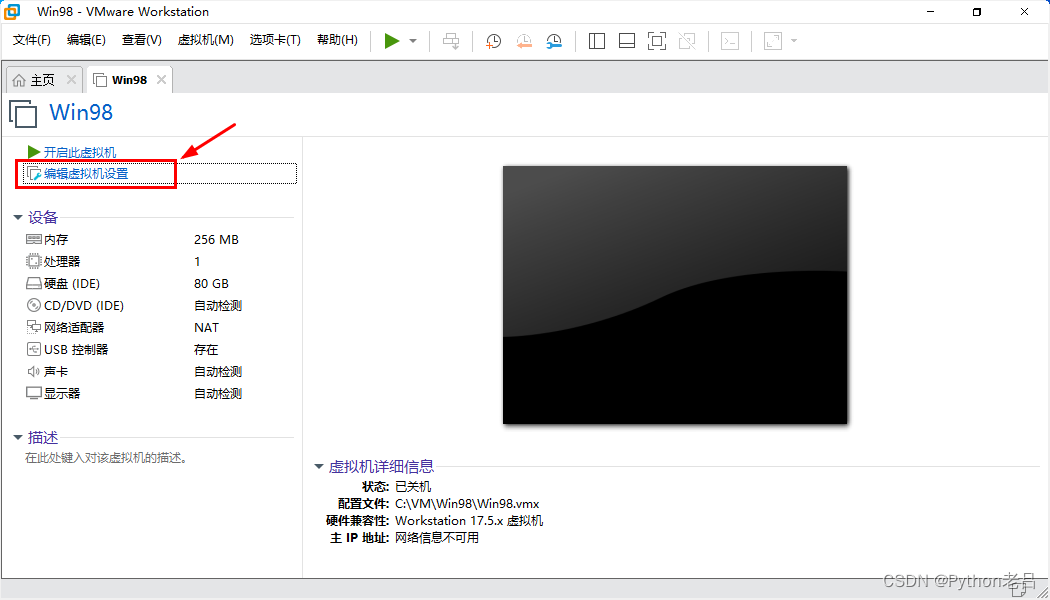Open the 帮助(H) menu
Viewport: 1050px width, 600px height.
click(338, 40)
